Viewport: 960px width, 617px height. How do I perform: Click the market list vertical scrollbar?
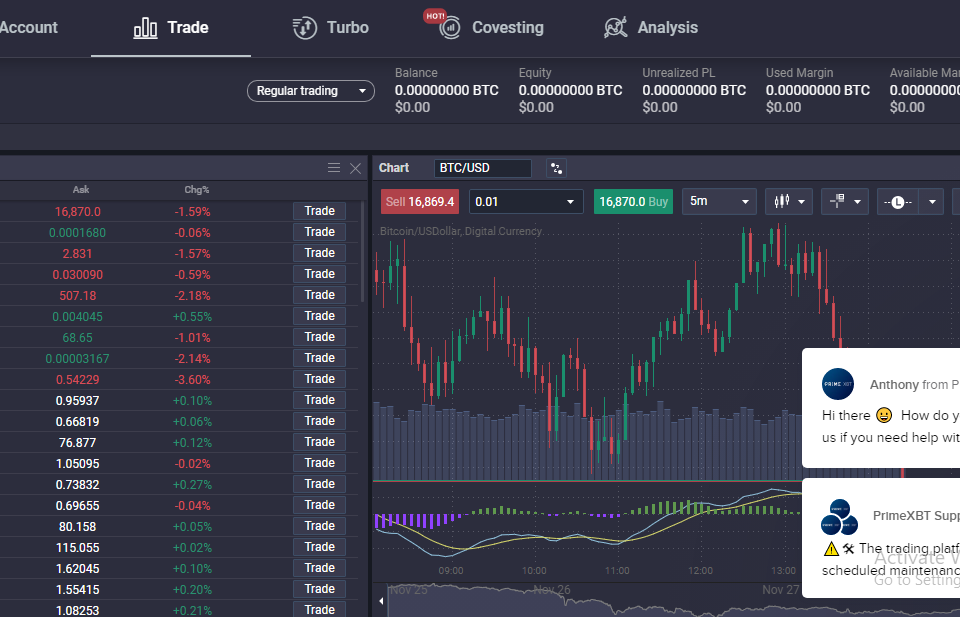363,251
